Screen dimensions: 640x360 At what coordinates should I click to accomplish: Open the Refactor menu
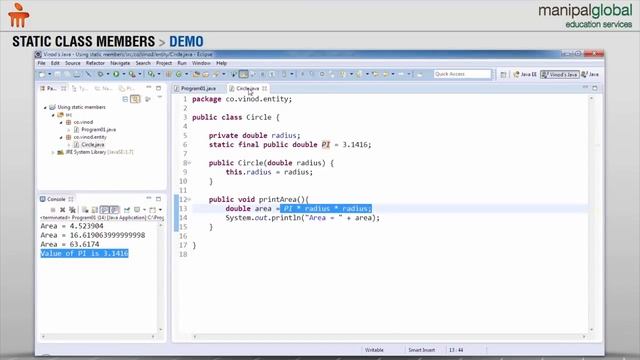pos(95,63)
